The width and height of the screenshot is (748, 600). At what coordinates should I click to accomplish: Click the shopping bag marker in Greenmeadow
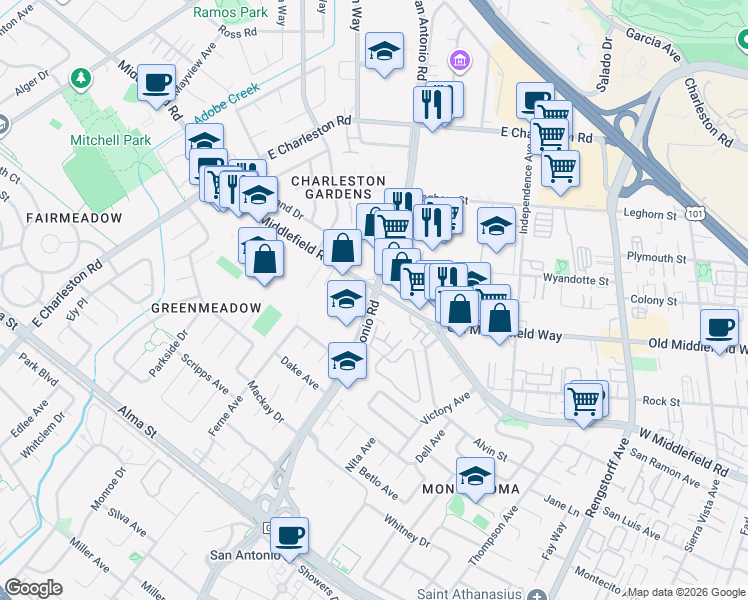pos(264,260)
